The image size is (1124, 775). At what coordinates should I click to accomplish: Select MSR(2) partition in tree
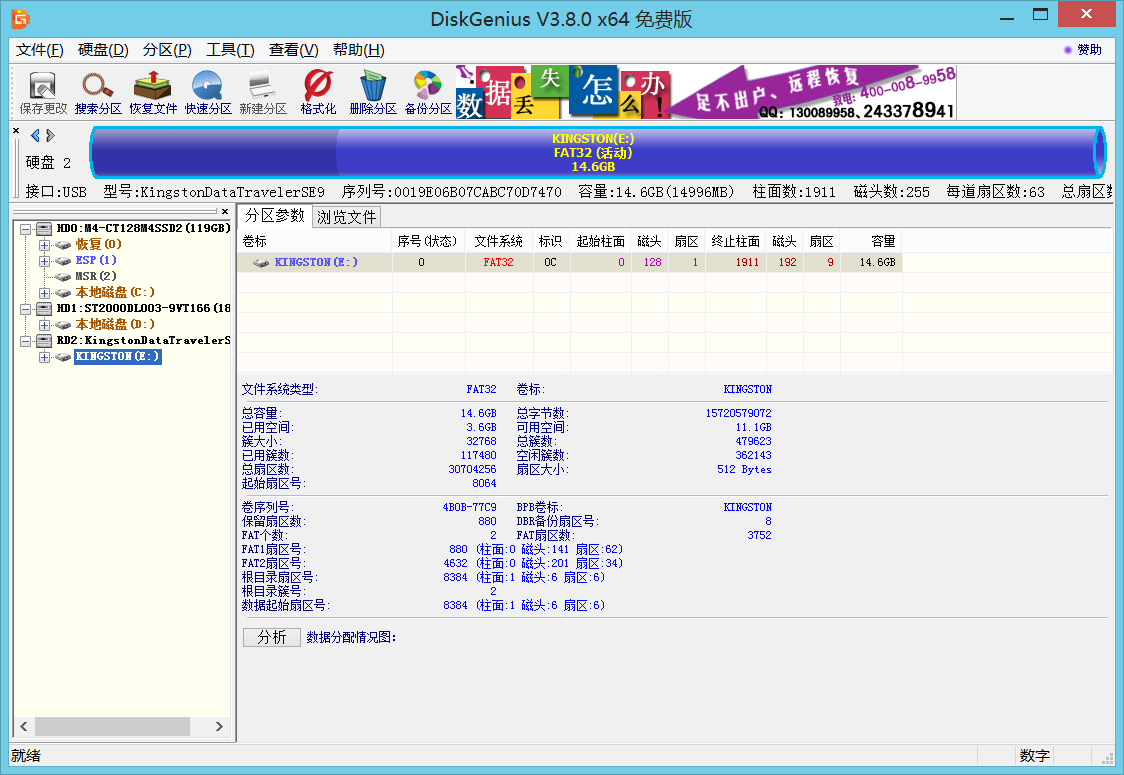96,276
